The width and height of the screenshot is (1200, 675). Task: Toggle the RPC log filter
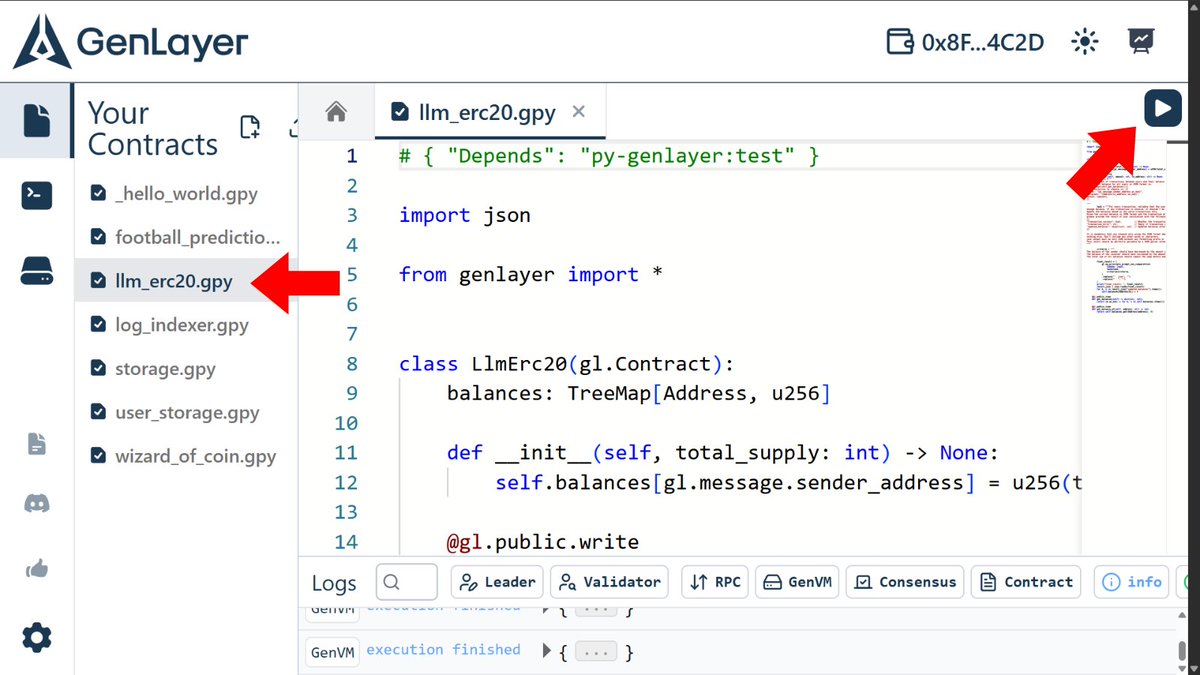pos(714,582)
